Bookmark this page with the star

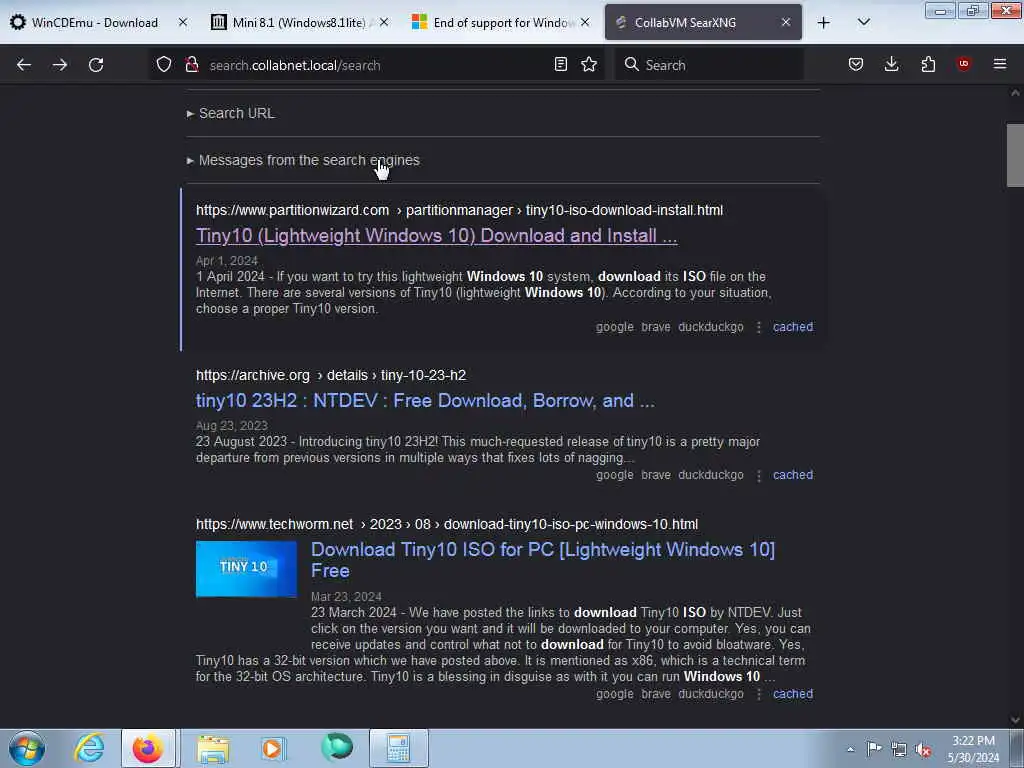click(x=589, y=64)
